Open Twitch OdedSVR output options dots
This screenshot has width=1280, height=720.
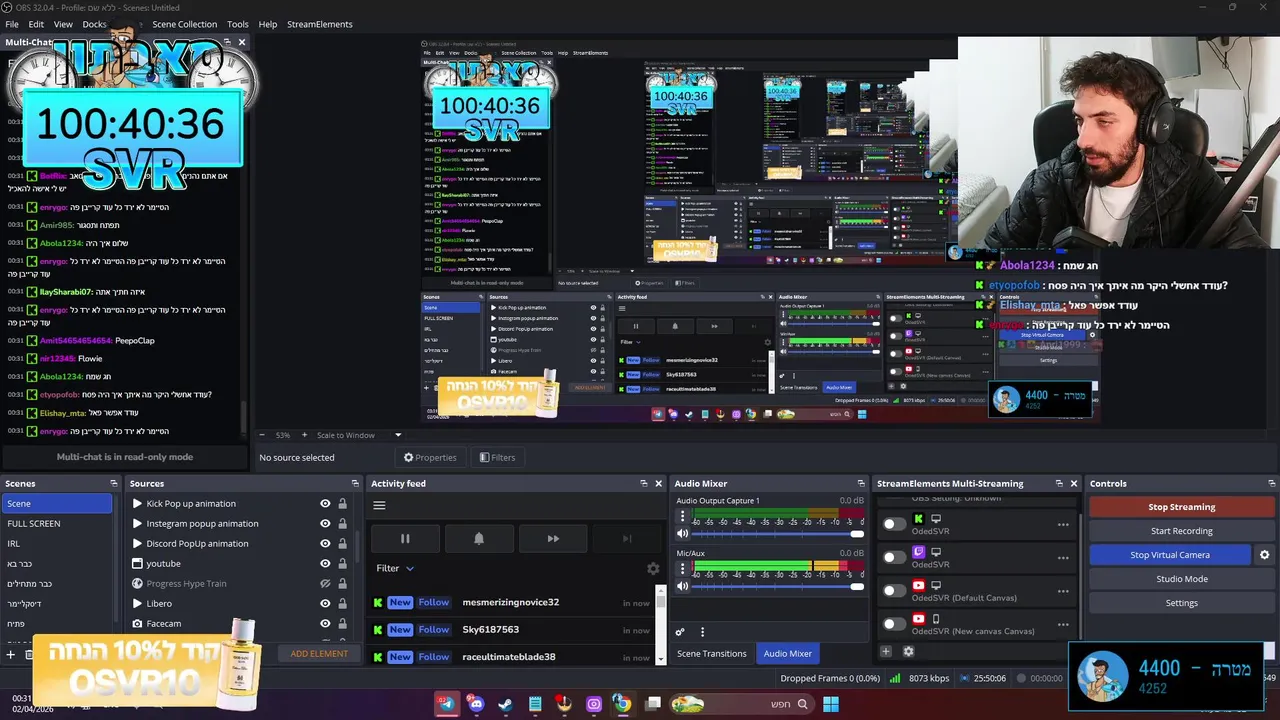coord(1063,557)
